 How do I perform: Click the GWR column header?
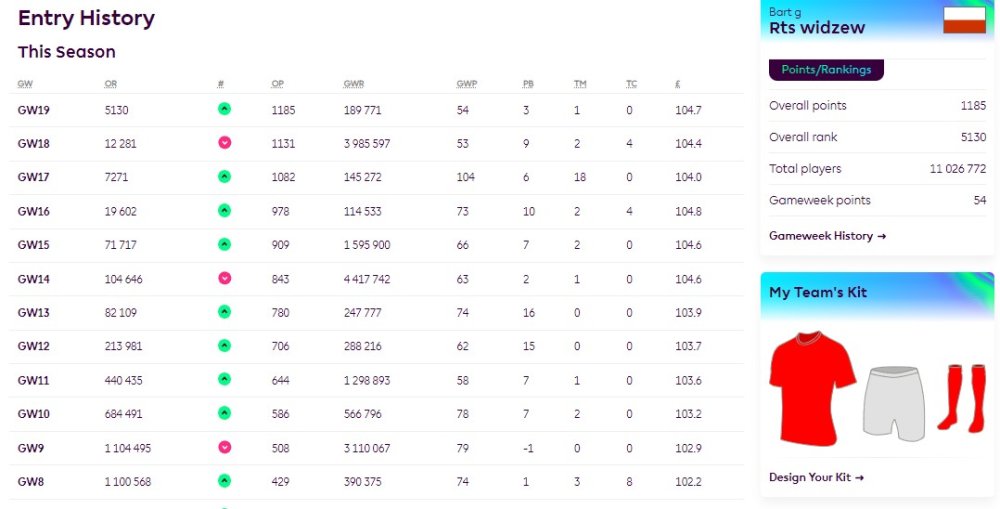(355, 83)
